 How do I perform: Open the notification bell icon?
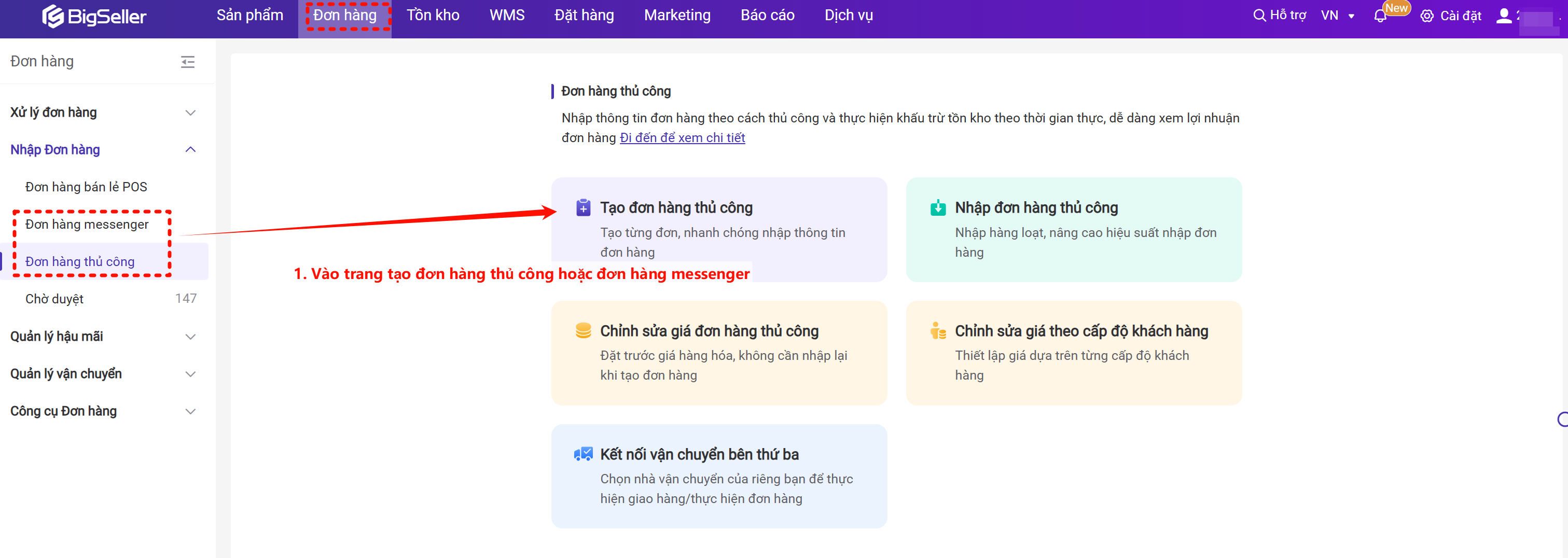click(1380, 17)
